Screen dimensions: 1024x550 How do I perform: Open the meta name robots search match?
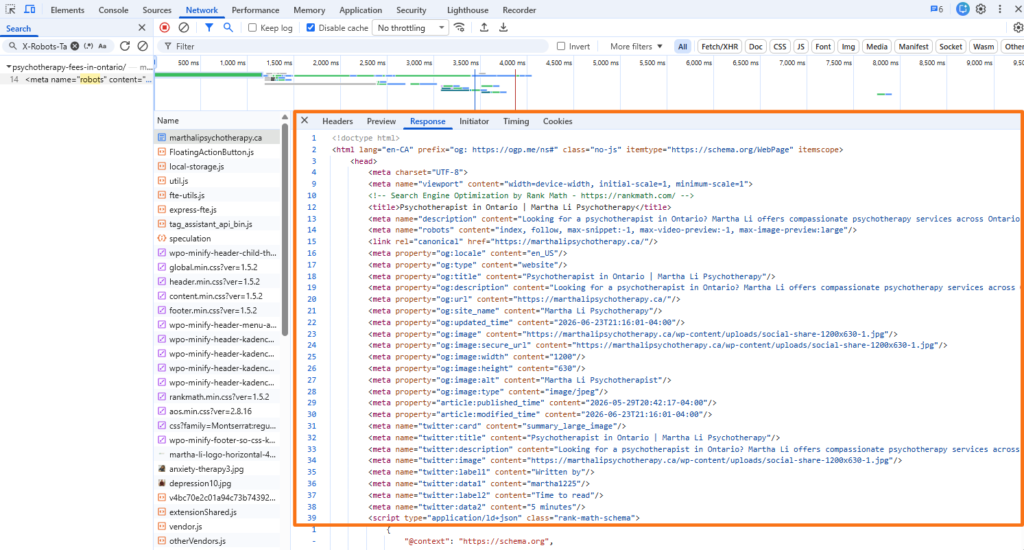click(x=77, y=79)
